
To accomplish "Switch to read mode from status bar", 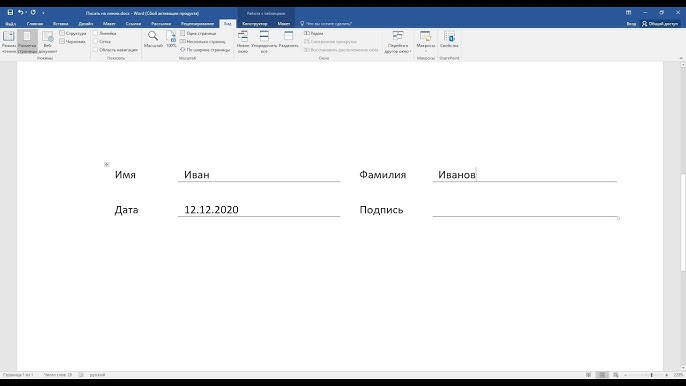I will (588, 375).
